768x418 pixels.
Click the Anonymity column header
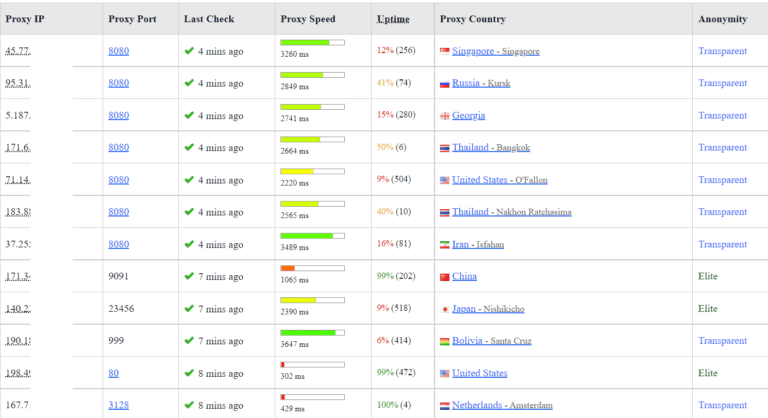[722, 19]
